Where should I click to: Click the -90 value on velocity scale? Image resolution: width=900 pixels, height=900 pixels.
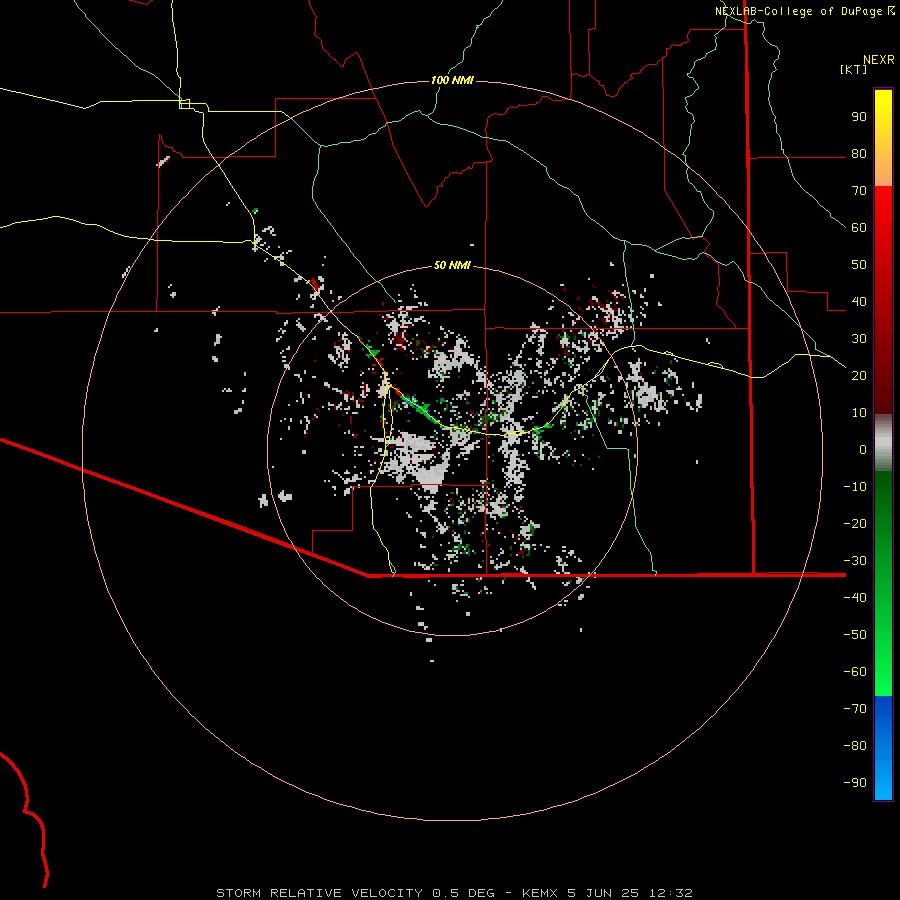point(855,783)
